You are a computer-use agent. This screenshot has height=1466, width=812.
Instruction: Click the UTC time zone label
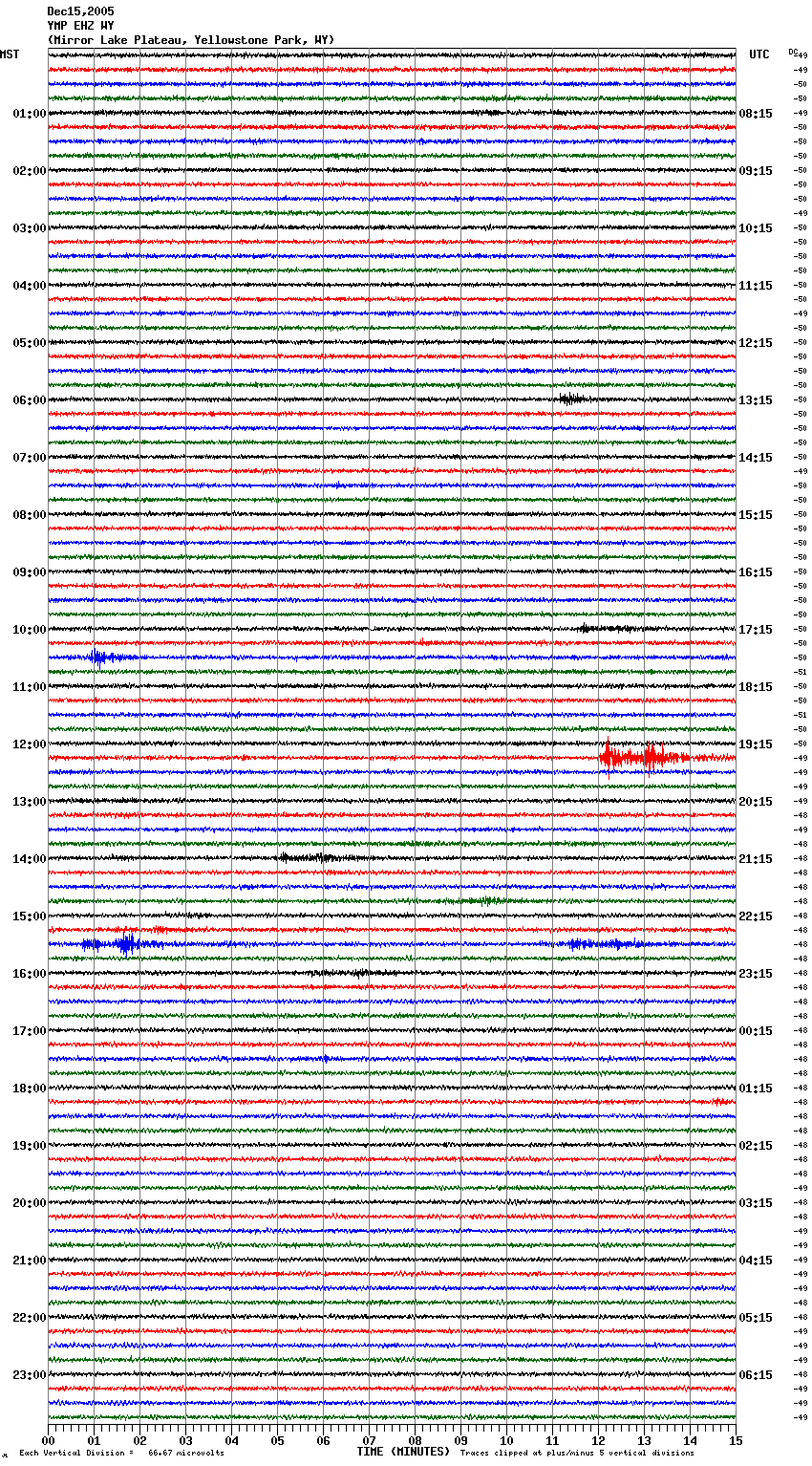coord(759,54)
